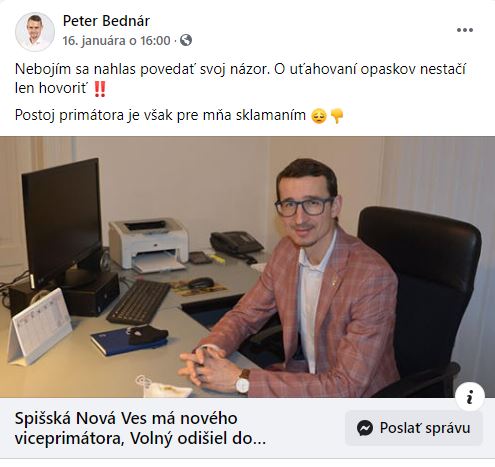Viewport: 495px width, 467px height.
Task: Click the sad face emoji
Action: pyautogui.click(x=319, y=116)
